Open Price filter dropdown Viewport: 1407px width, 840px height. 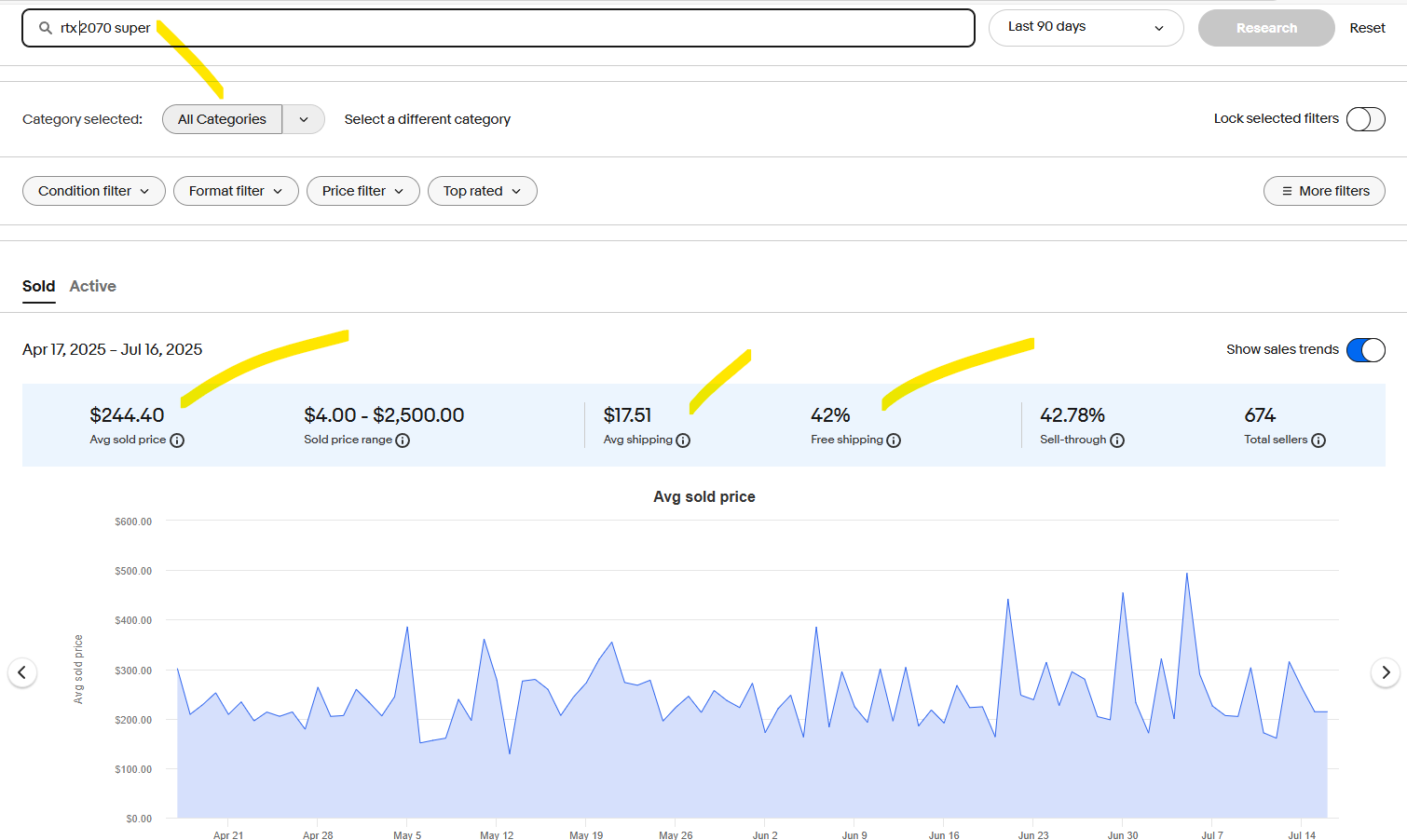point(363,191)
